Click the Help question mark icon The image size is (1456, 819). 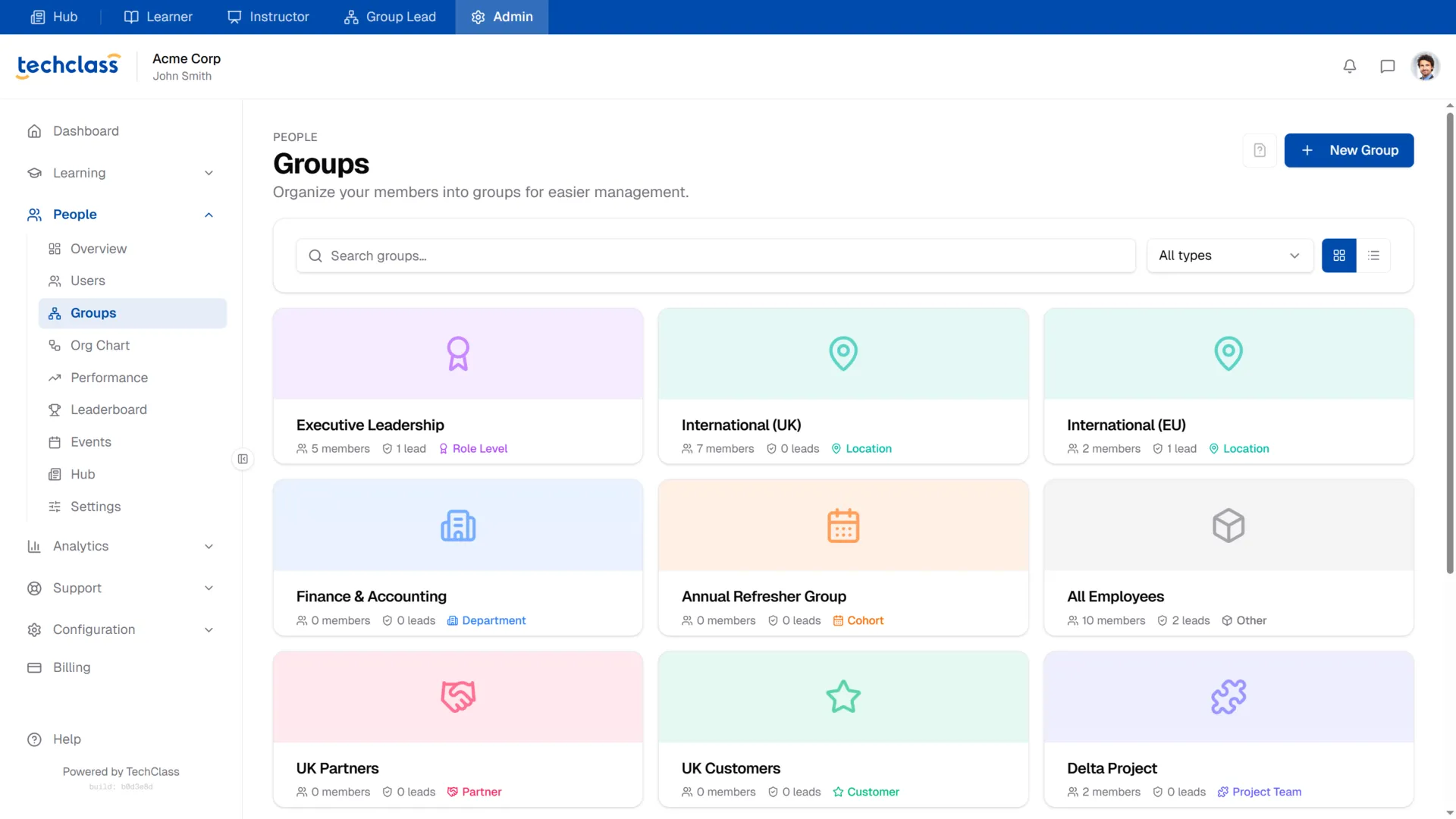[34, 740]
